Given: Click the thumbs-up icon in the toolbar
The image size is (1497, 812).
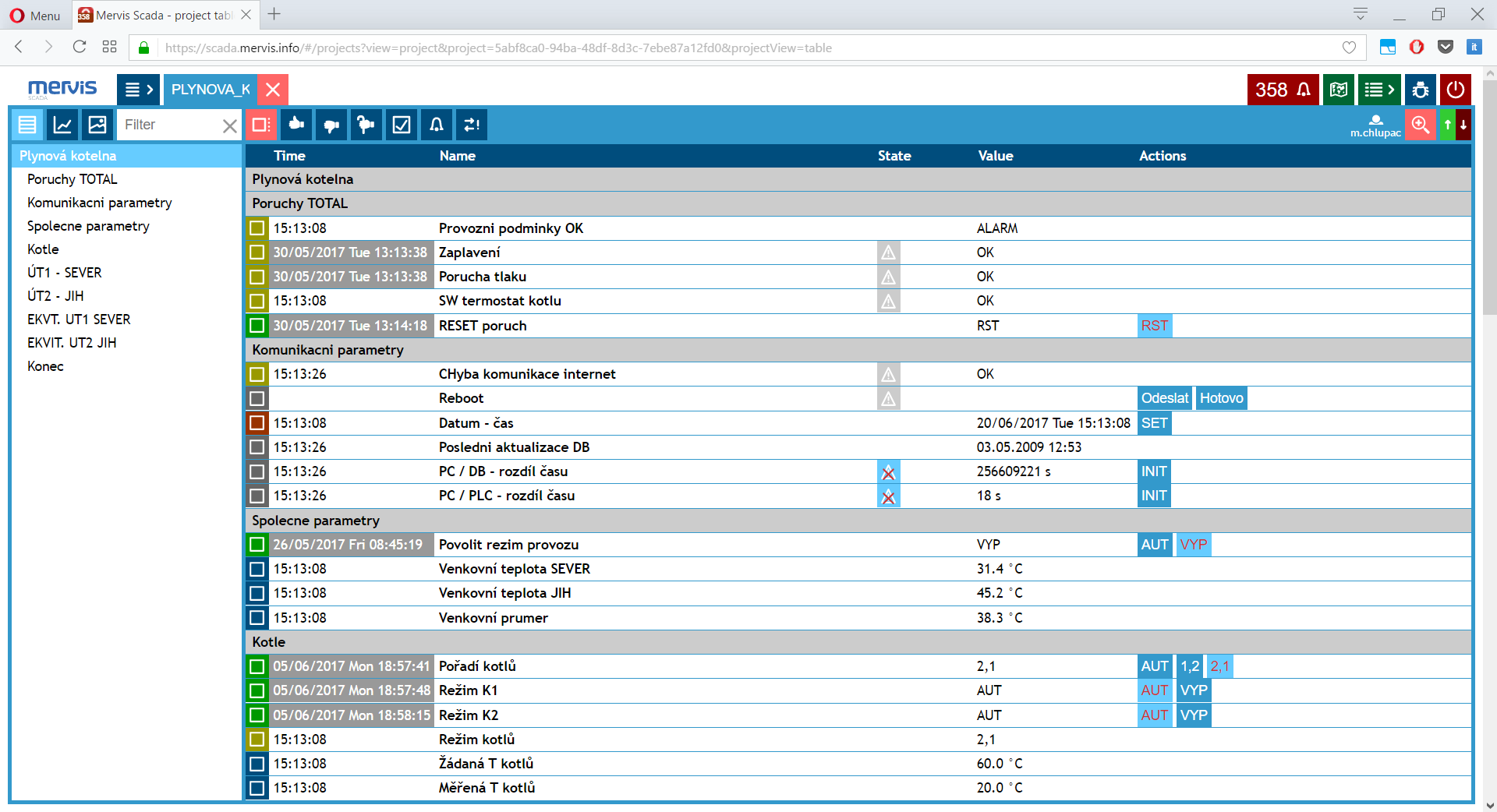Looking at the screenshot, I should pyautogui.click(x=296, y=125).
